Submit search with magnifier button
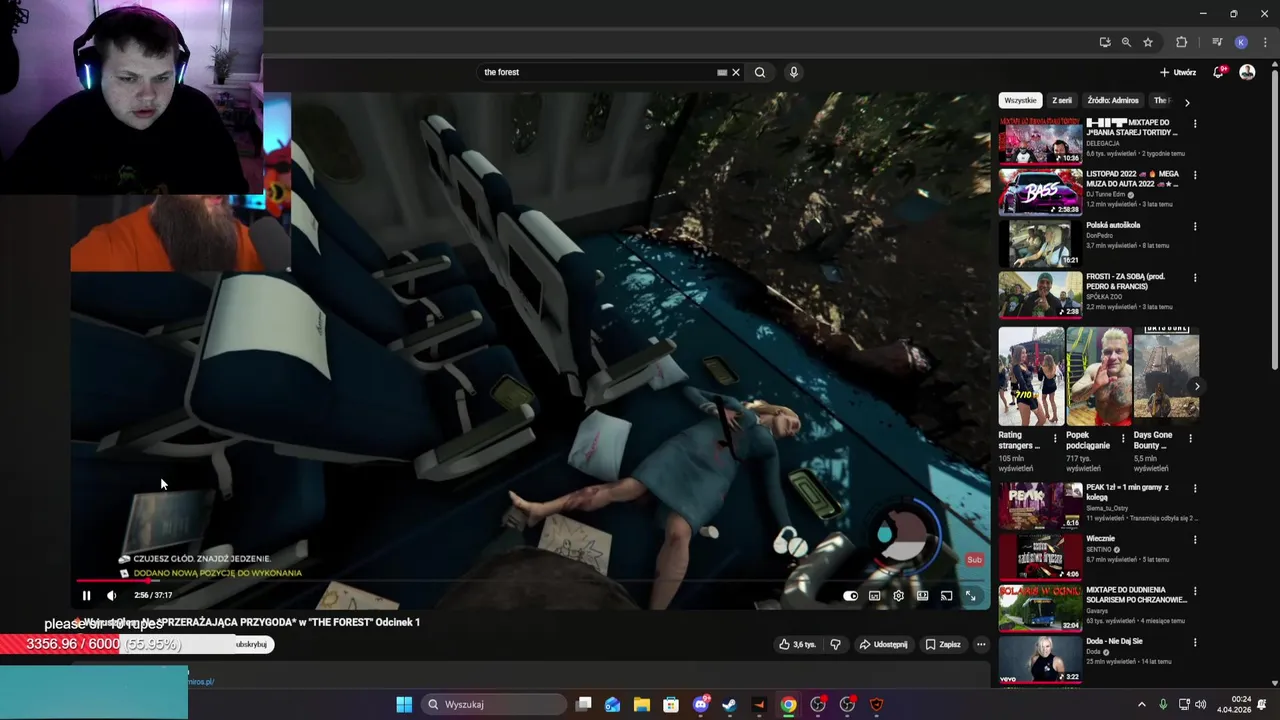 pos(760,72)
